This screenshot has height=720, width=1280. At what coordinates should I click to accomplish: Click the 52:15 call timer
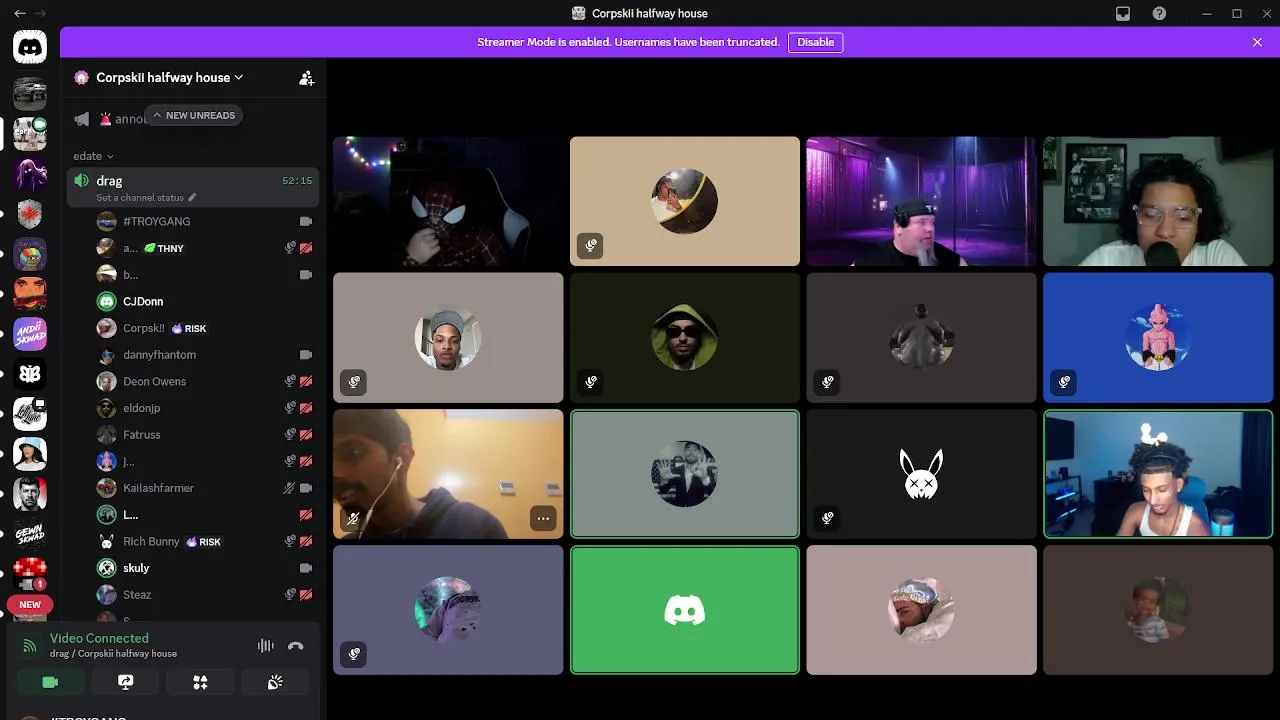297,181
